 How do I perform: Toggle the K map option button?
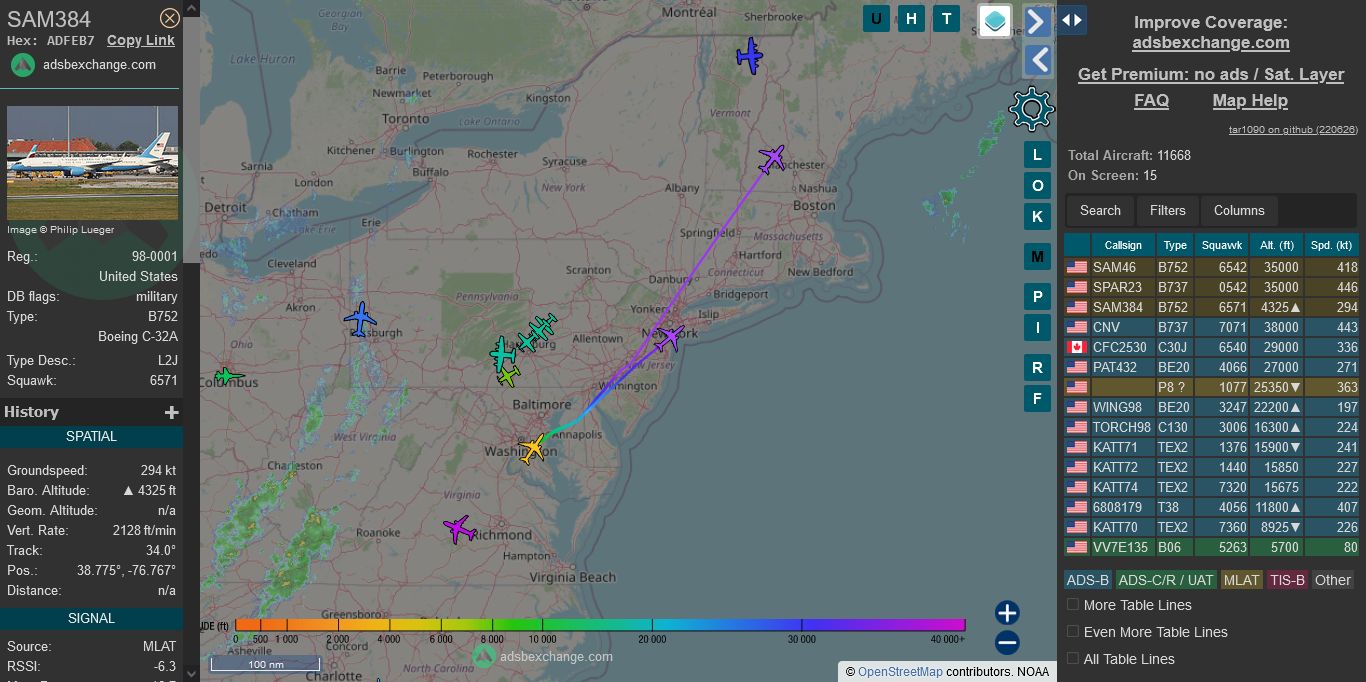tap(1037, 217)
